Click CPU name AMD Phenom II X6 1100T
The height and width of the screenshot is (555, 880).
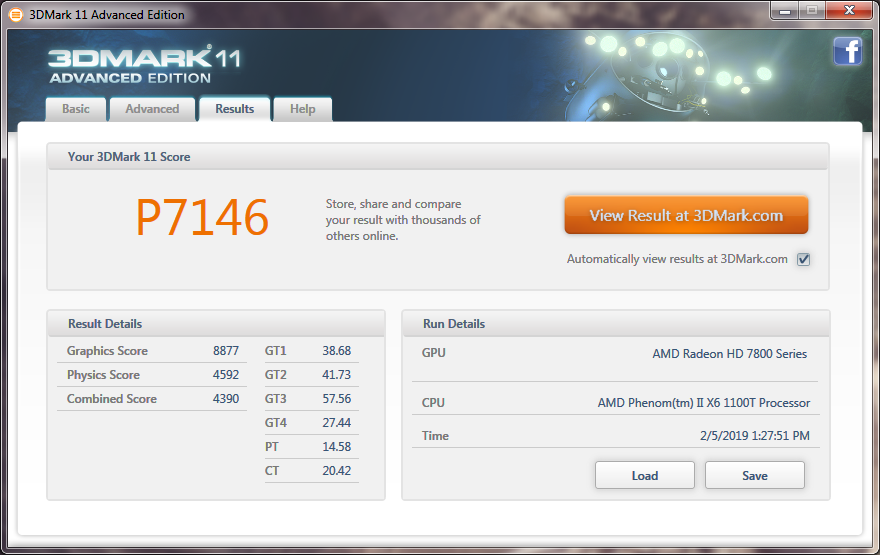click(704, 403)
